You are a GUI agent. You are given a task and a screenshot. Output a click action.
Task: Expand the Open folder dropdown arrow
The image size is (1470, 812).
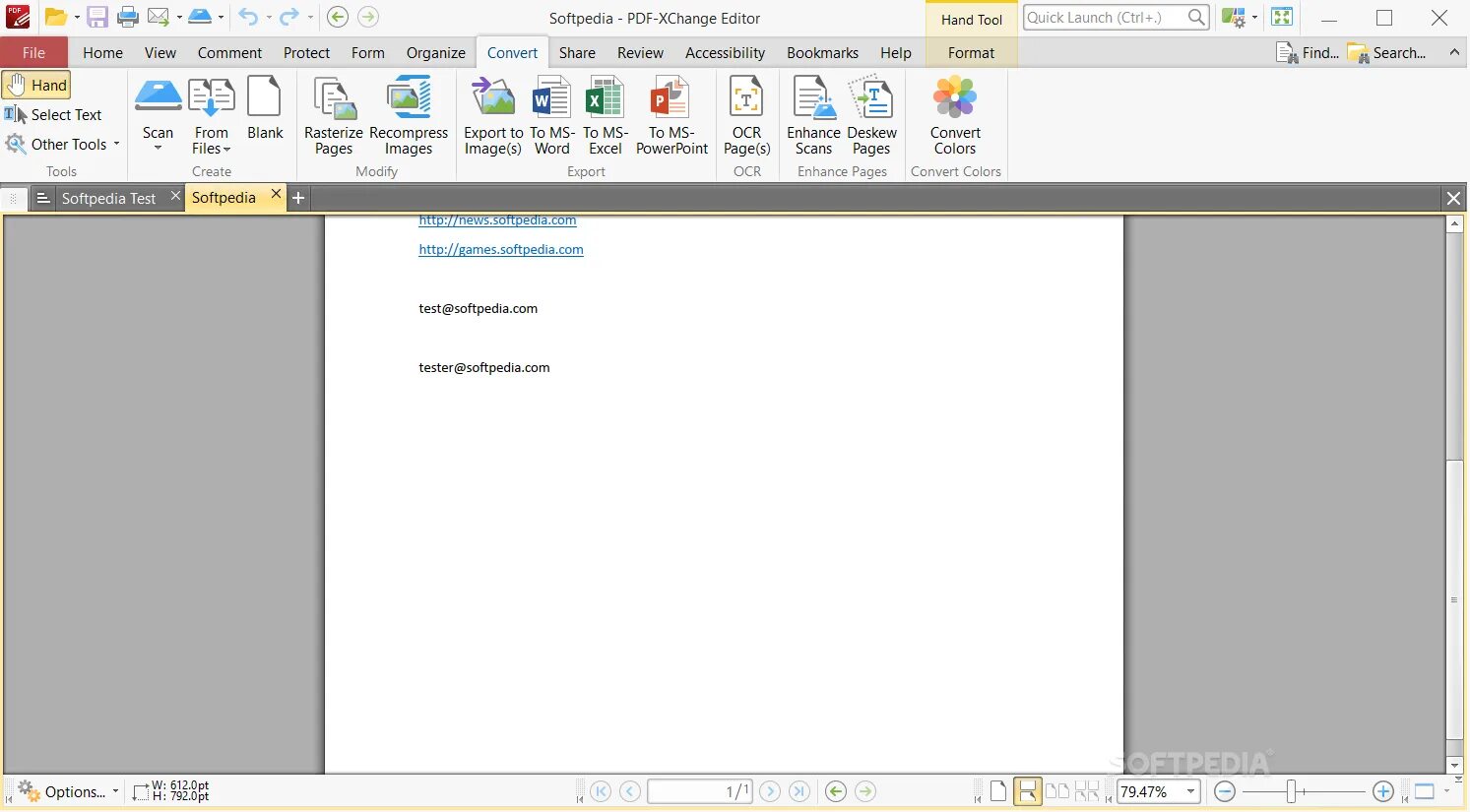tap(77, 18)
